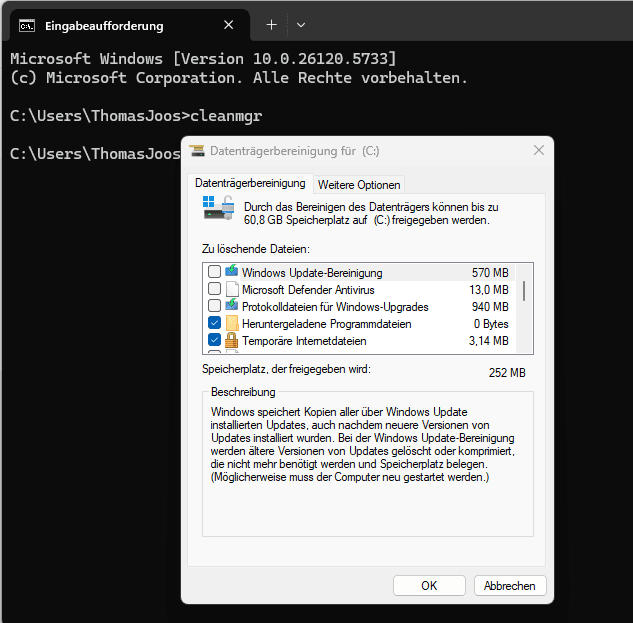Viewport: 633px width, 623px height.
Task: Tick the Protokolldateien für Windows-Upgrades checkbox
Action: point(214,306)
